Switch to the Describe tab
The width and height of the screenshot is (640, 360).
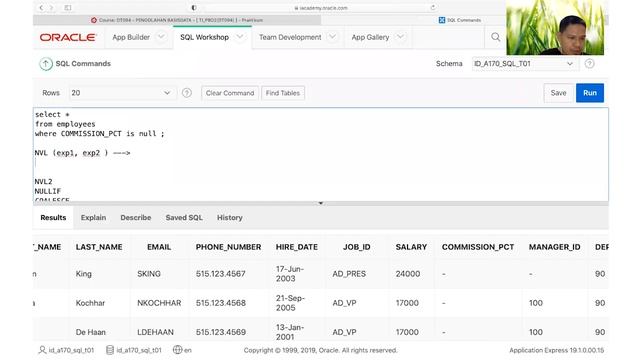click(136, 218)
